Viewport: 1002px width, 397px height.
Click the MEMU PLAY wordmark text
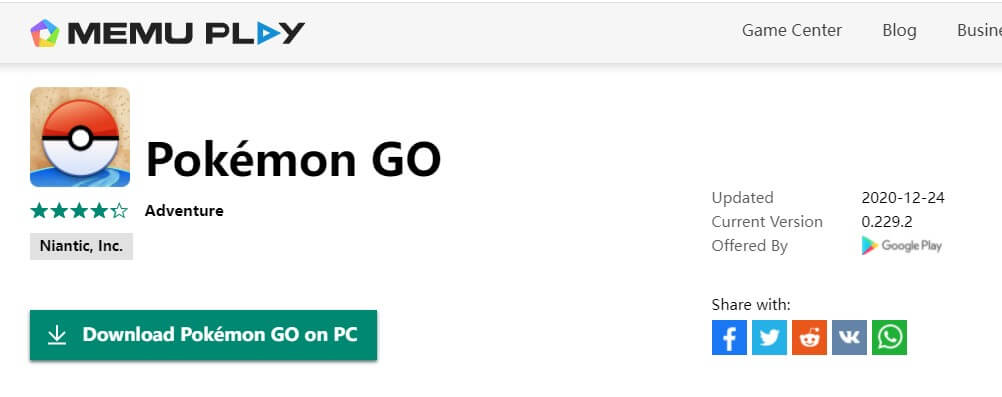click(x=186, y=33)
